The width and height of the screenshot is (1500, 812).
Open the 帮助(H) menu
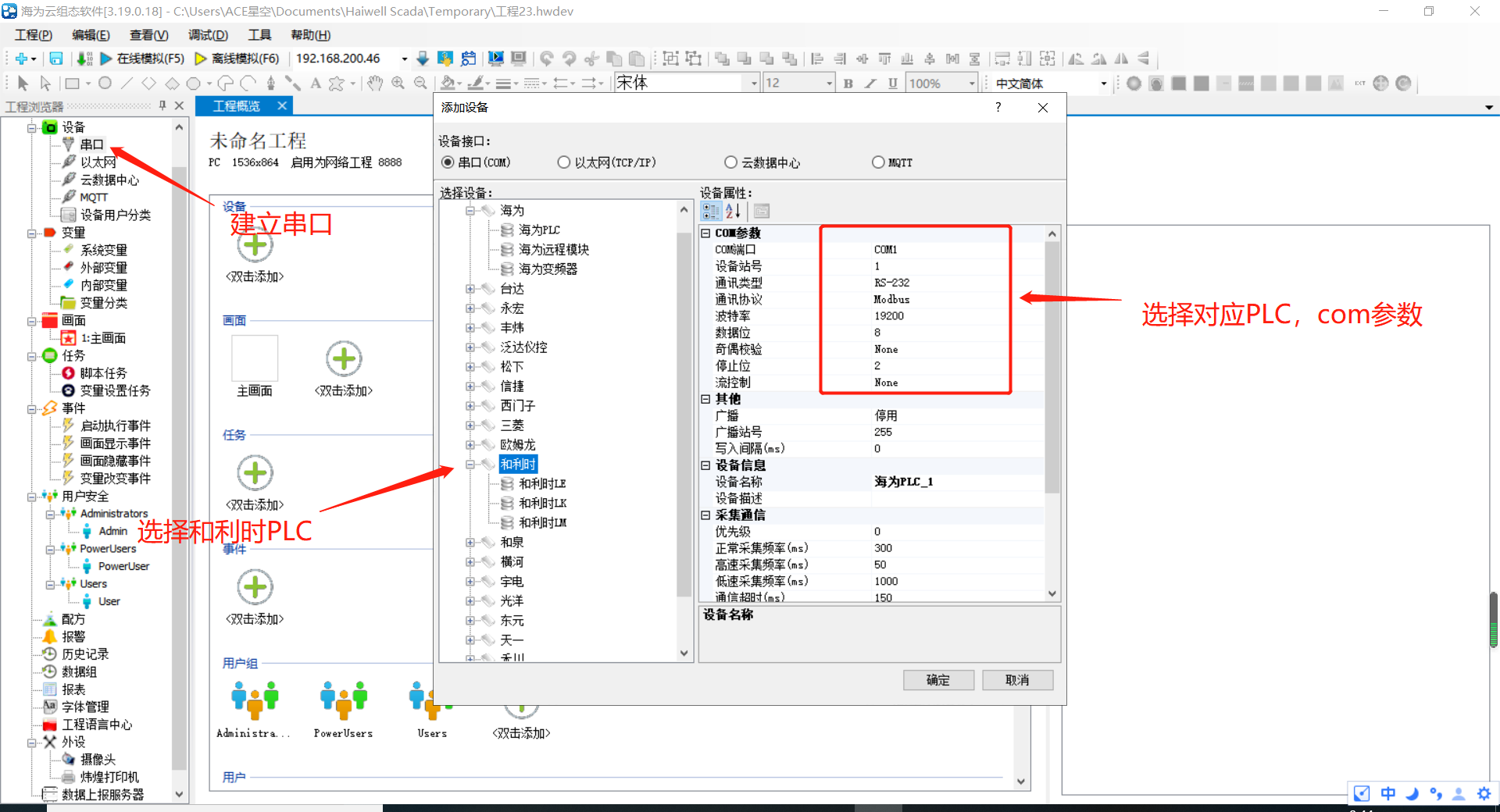click(310, 35)
